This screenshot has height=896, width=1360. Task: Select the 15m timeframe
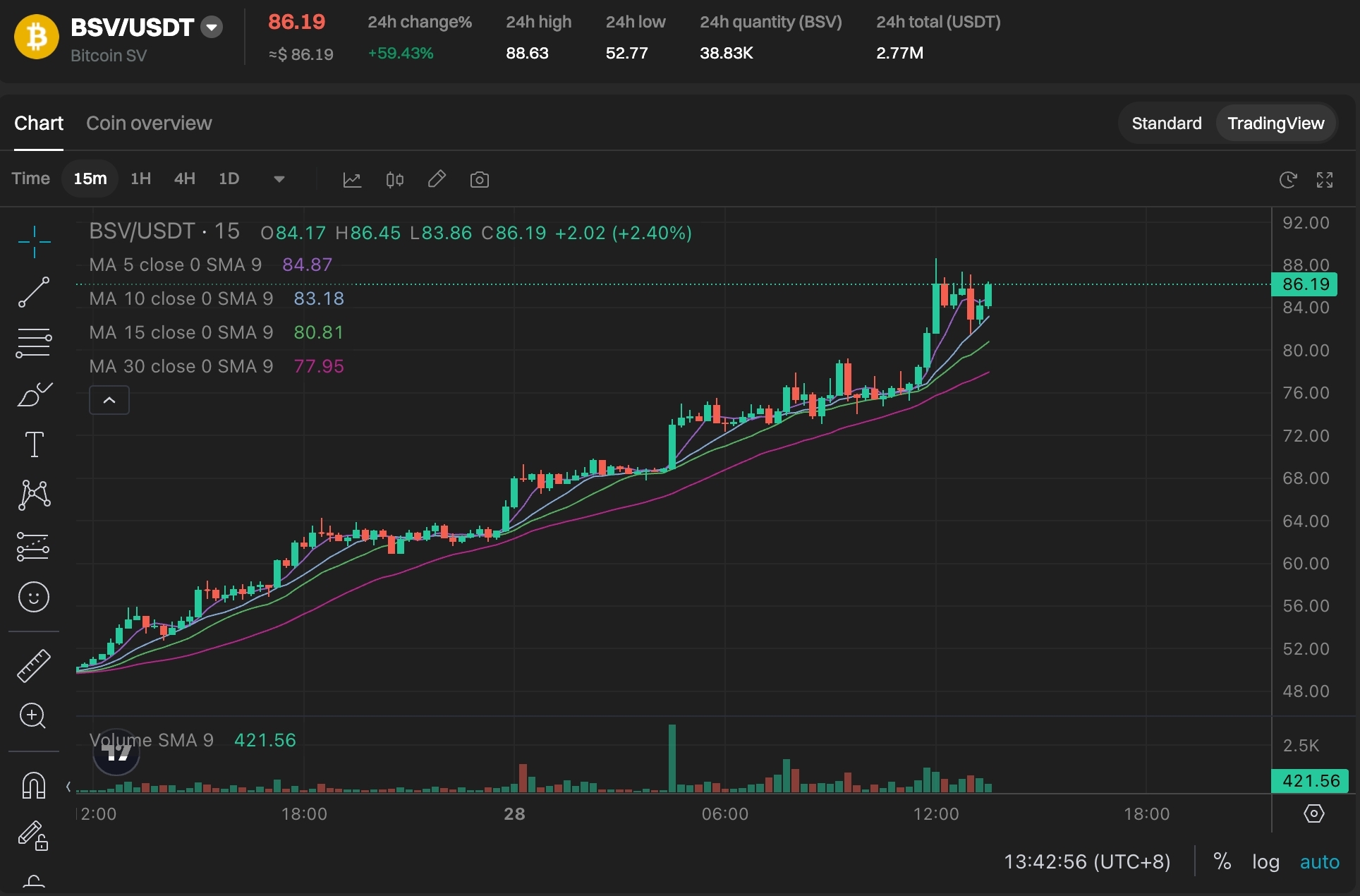(90, 178)
